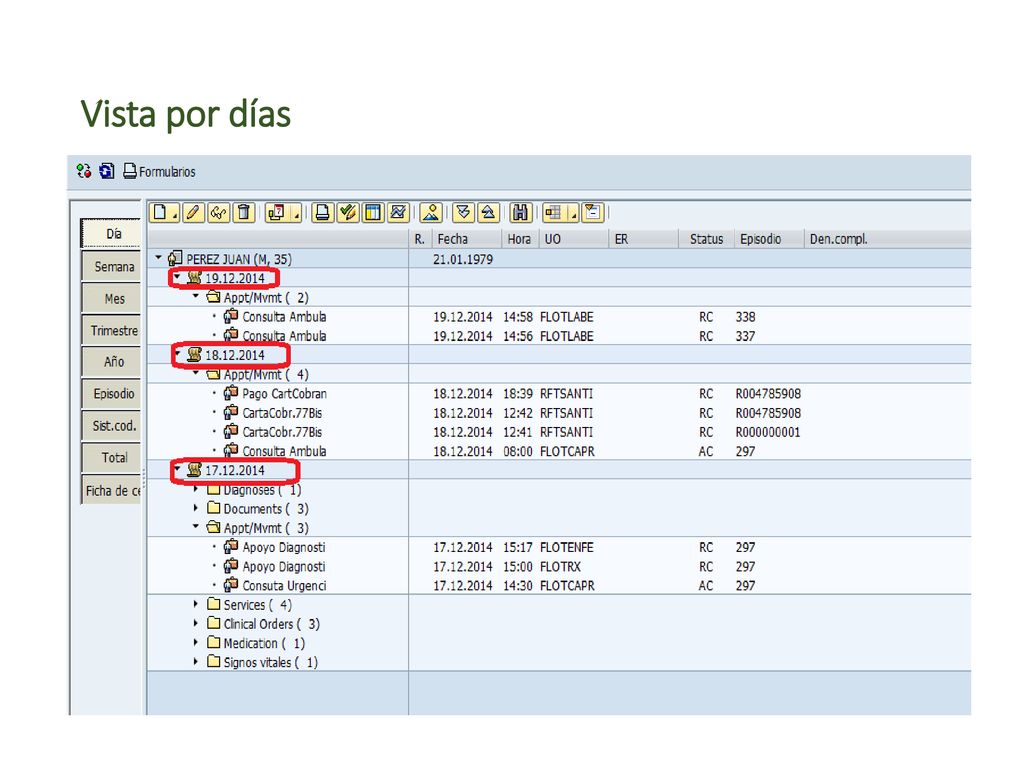Click the Collapse all double-arrow up icon

[x=488, y=212]
